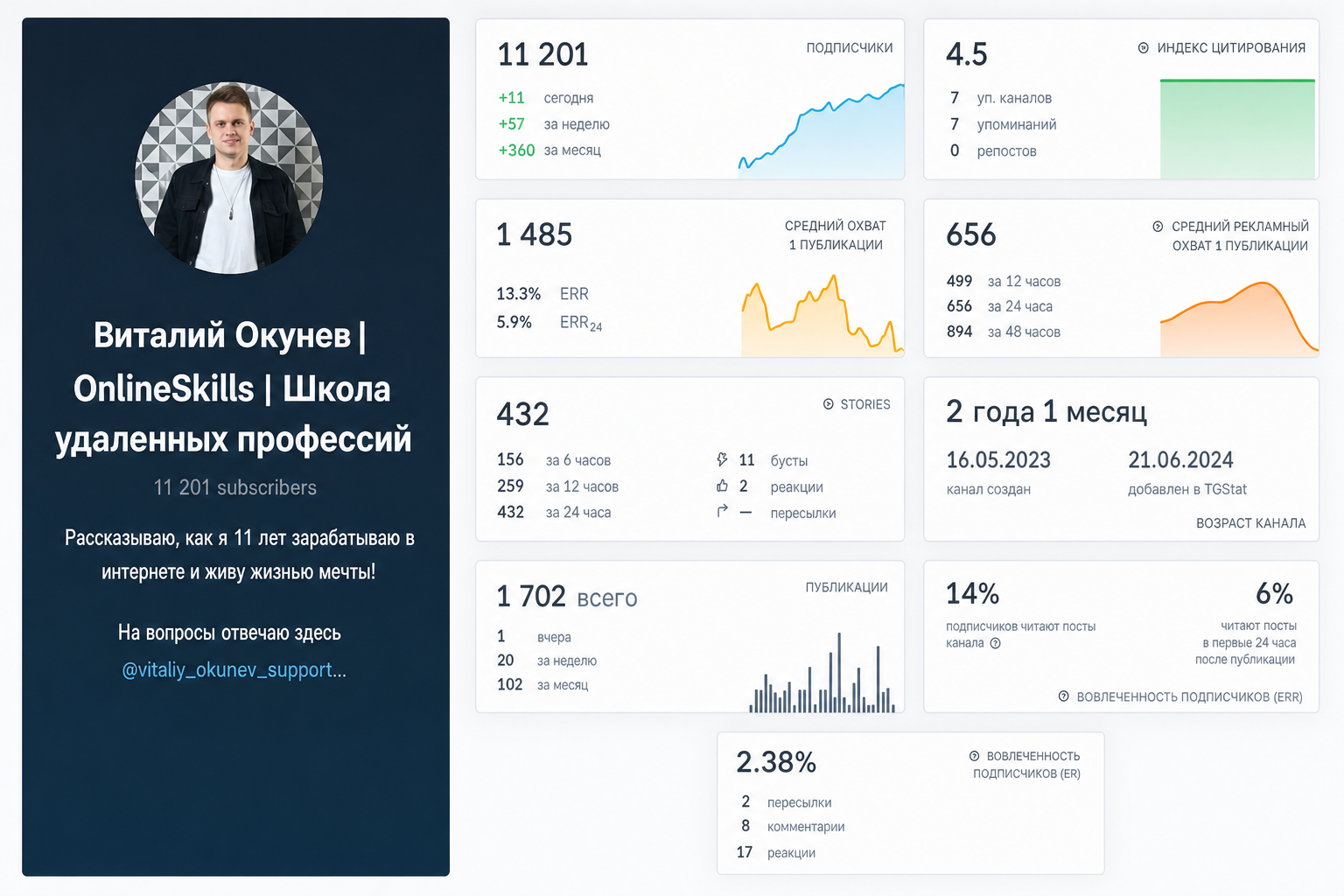
Task: Open the ПУБЛИКАЦИИ card label
Action: pyautogui.click(x=846, y=587)
